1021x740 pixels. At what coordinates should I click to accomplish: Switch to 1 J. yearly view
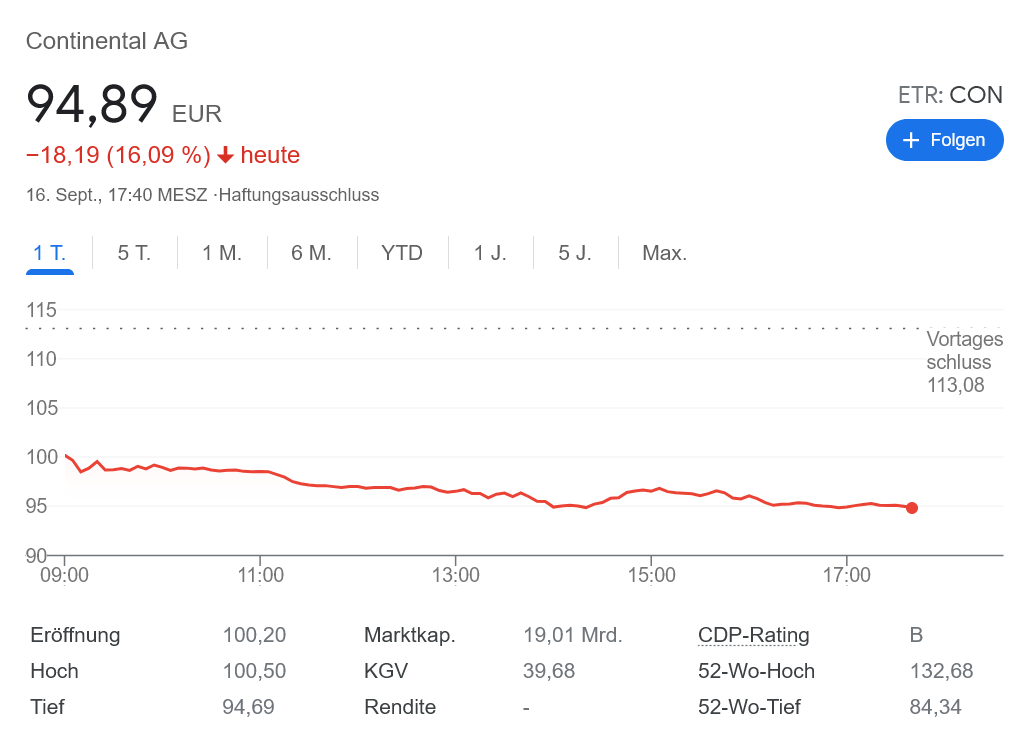pos(490,253)
